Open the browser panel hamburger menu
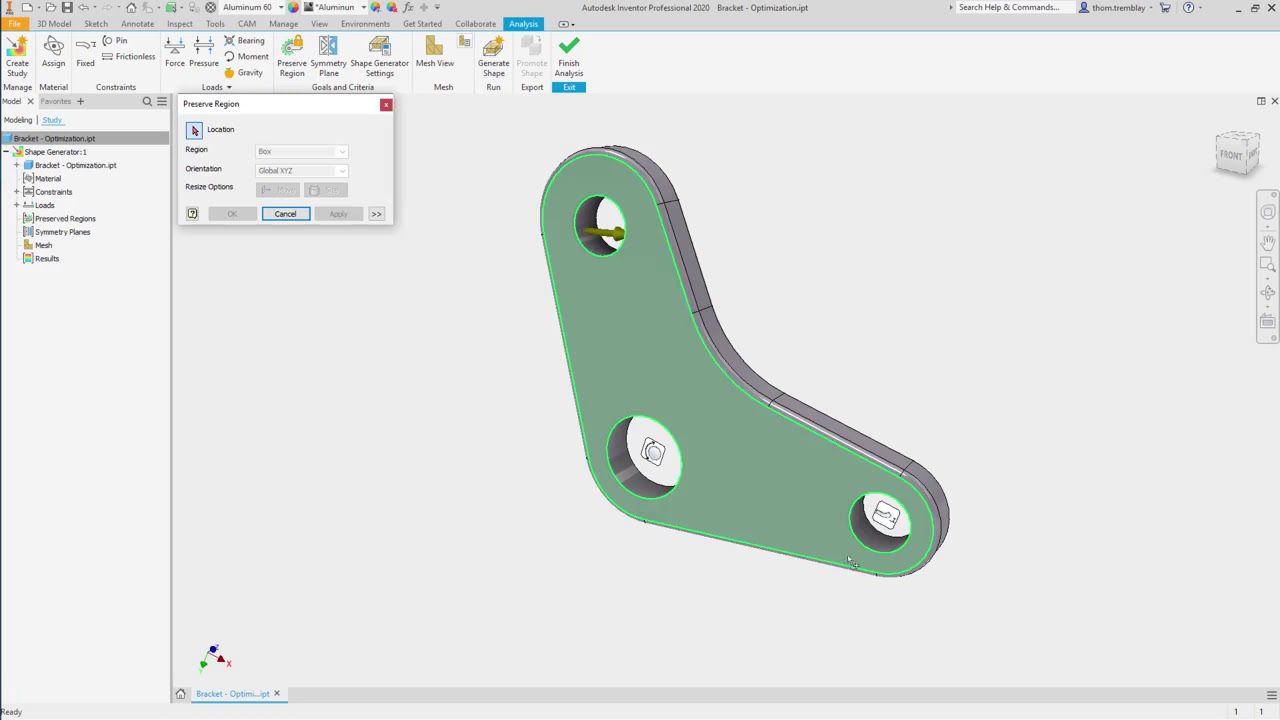Screen dimensions: 1280x720 tap(161, 101)
